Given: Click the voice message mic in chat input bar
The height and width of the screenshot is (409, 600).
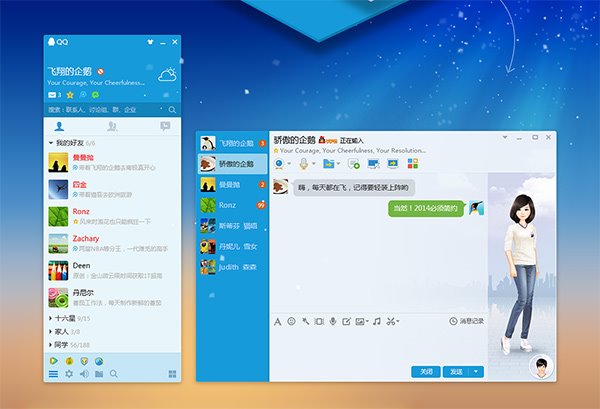Looking at the screenshot, I should point(333,321).
